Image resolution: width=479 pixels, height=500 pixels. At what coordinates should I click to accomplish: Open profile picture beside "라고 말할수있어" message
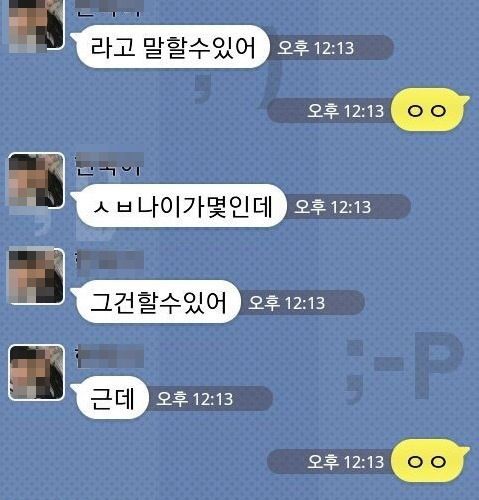click(35, 25)
